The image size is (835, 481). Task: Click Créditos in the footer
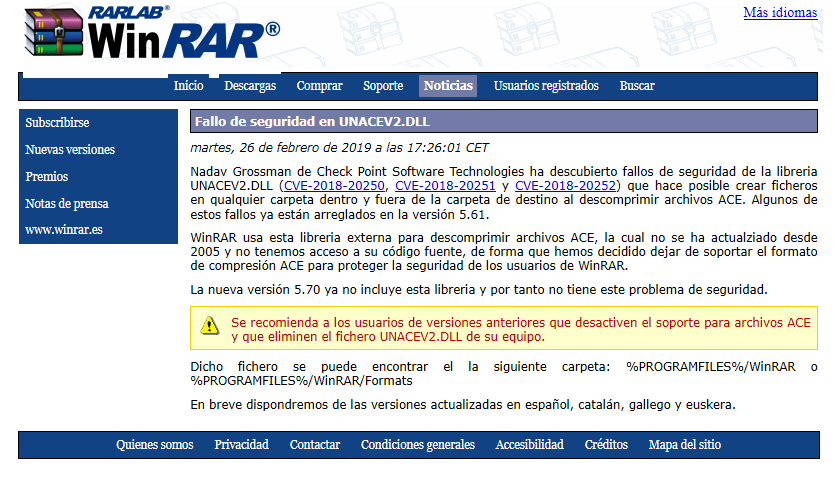point(607,445)
